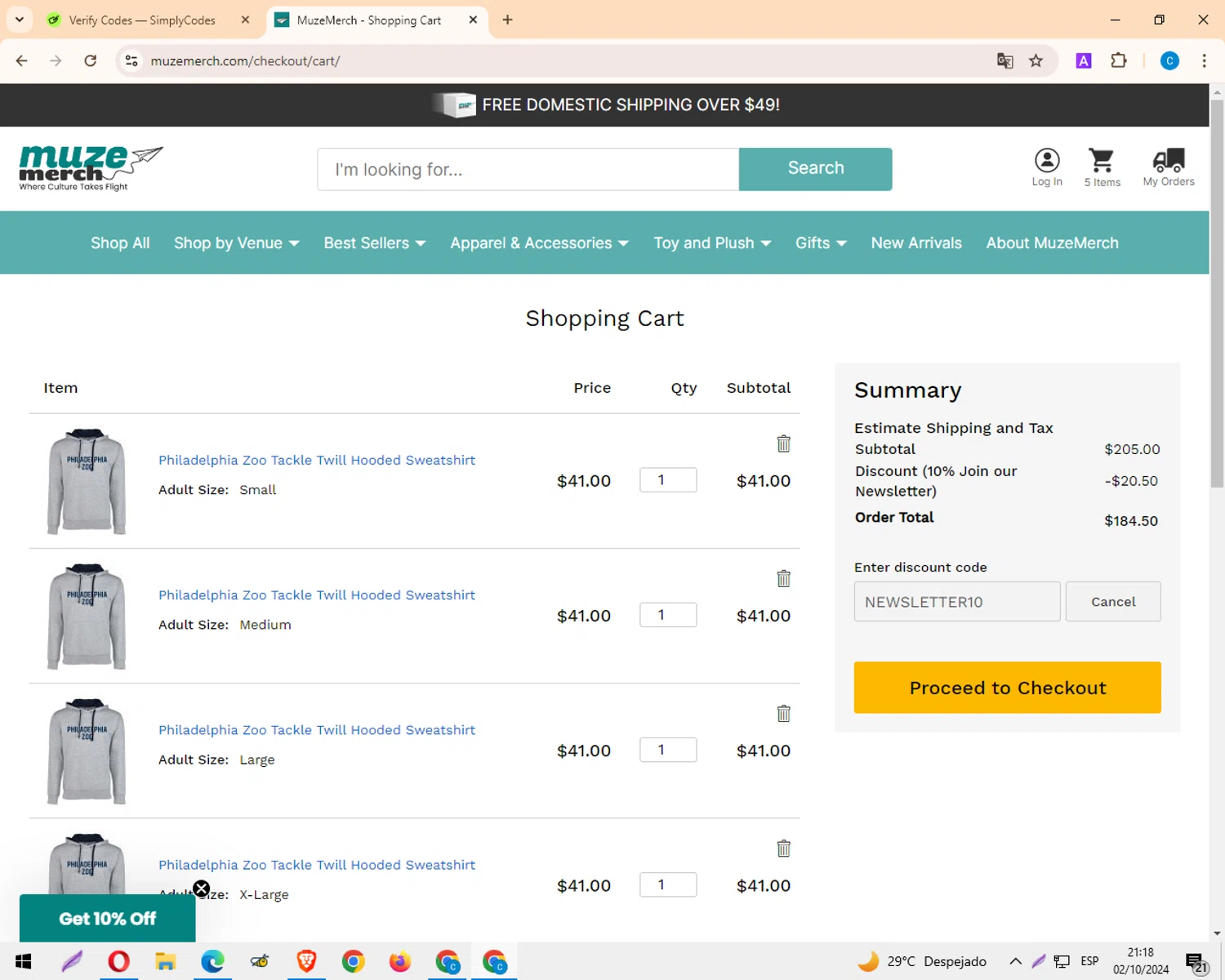1225x980 pixels.
Task: Show hidden system tray icons
Action: [x=1015, y=961]
